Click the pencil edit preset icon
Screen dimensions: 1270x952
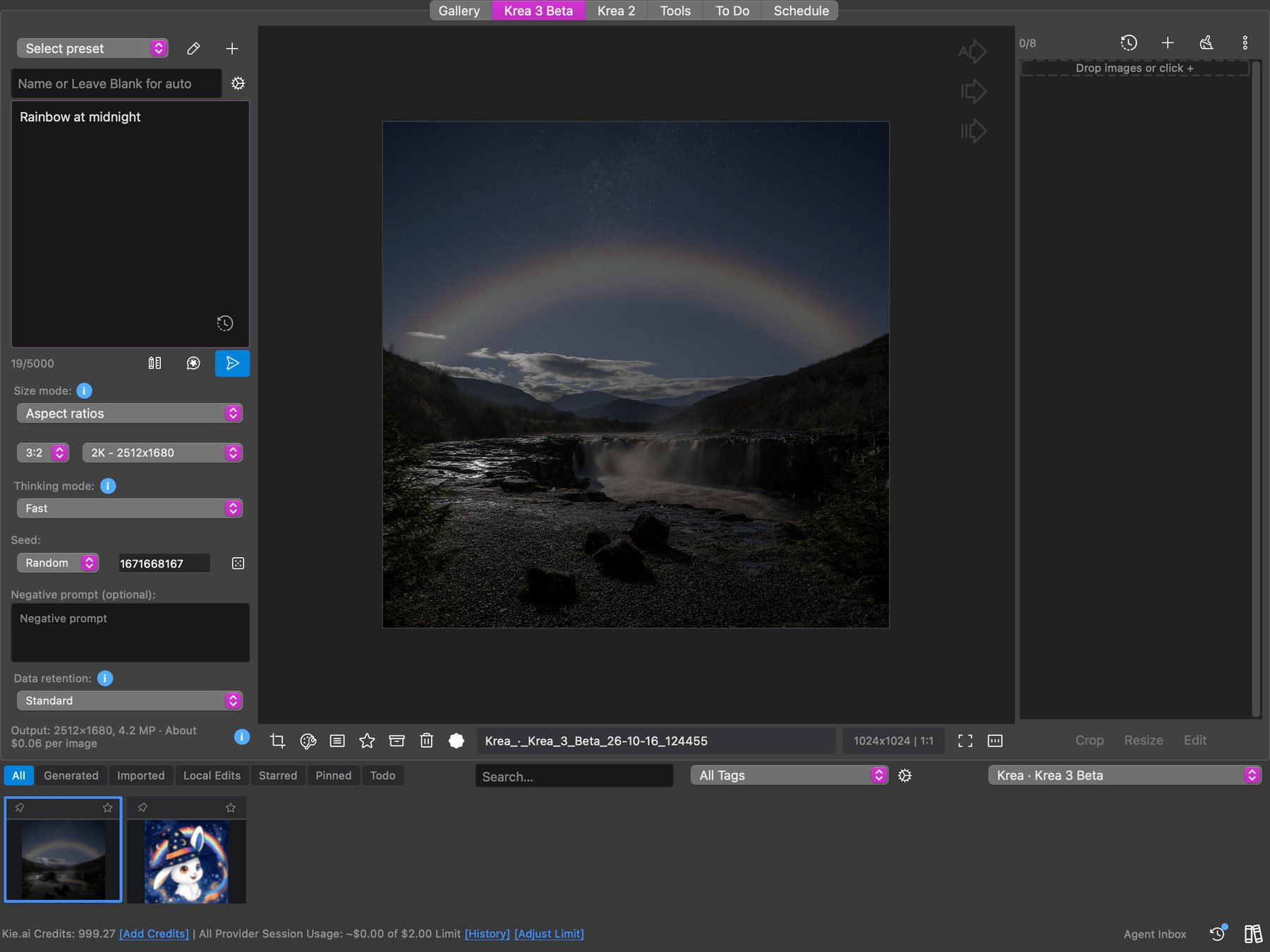193,49
